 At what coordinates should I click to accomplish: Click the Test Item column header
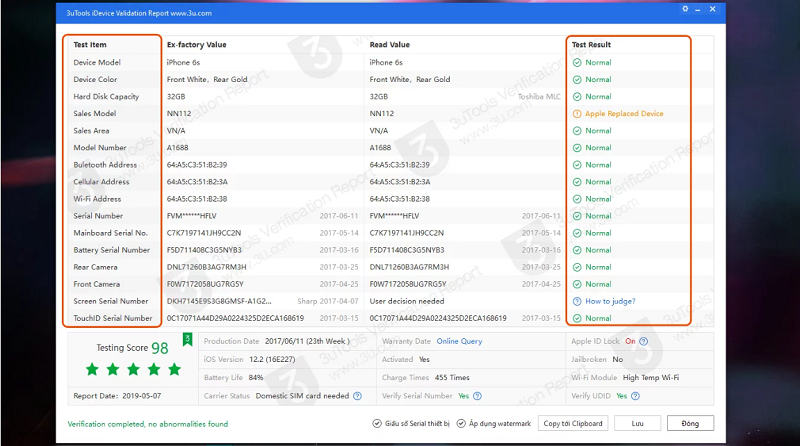pyautogui.click(x=90, y=45)
